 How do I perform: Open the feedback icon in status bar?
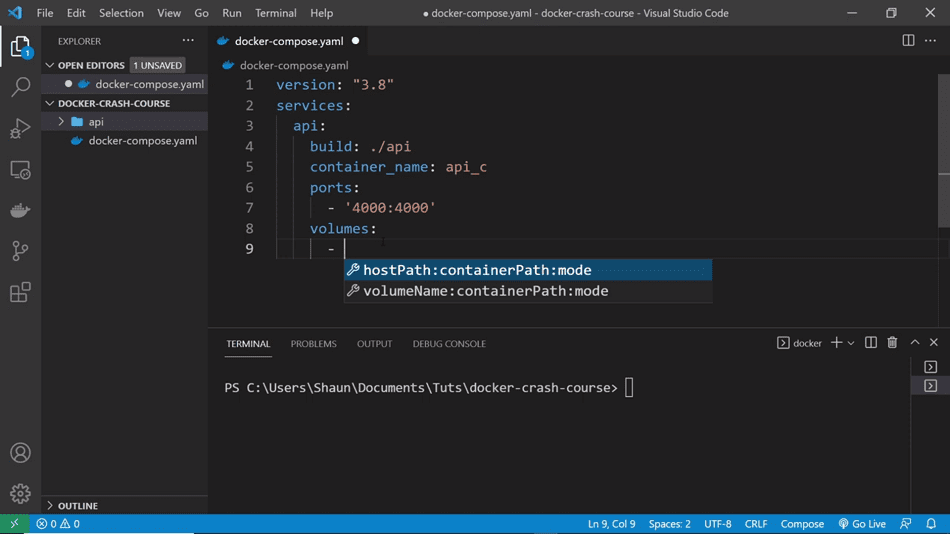point(906,524)
